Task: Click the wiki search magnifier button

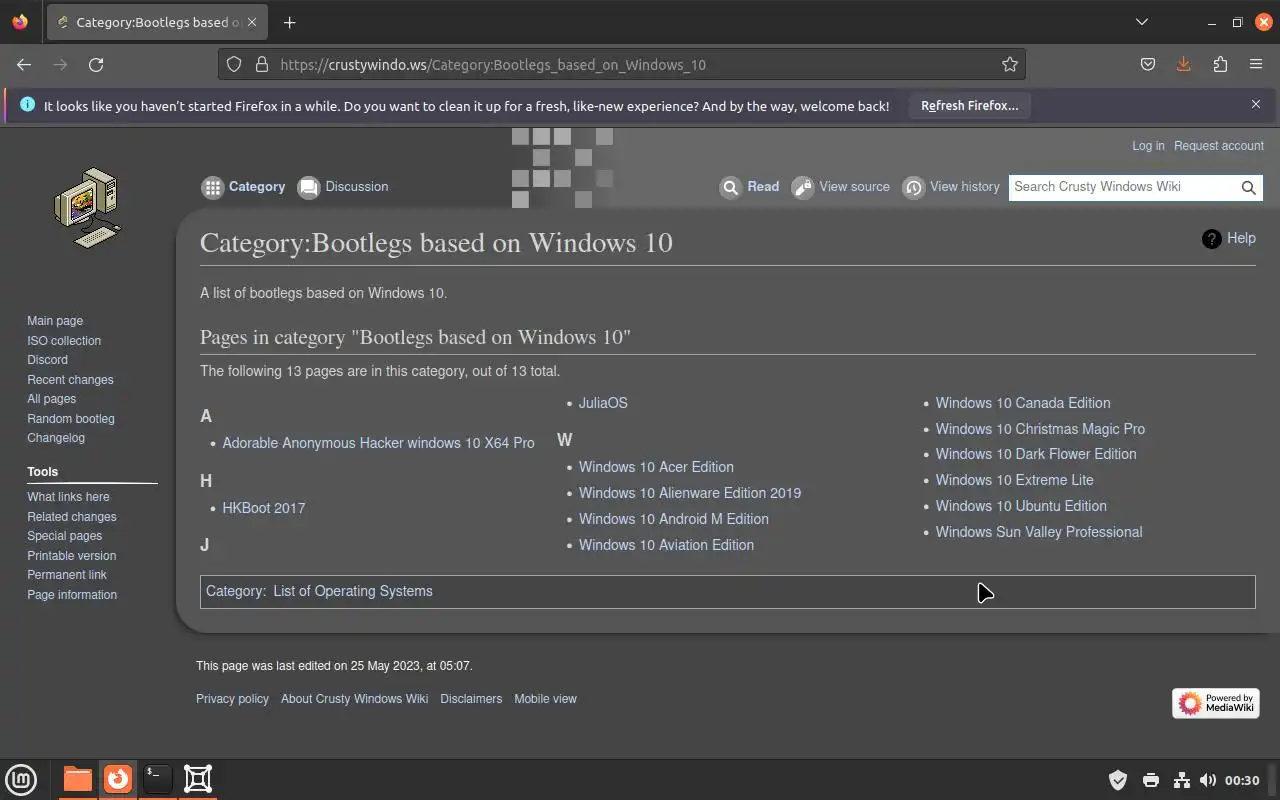Action: (x=1248, y=187)
